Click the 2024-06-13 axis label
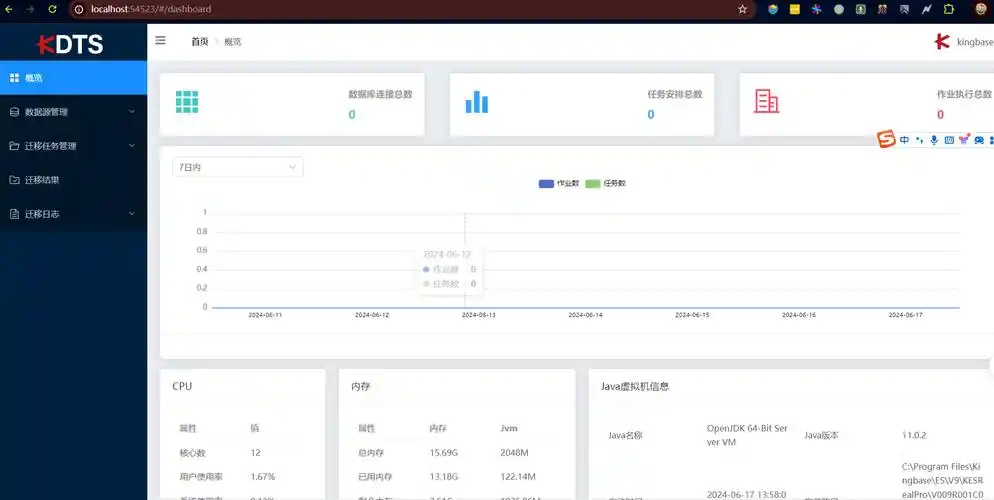This screenshot has width=994, height=500. coord(479,315)
